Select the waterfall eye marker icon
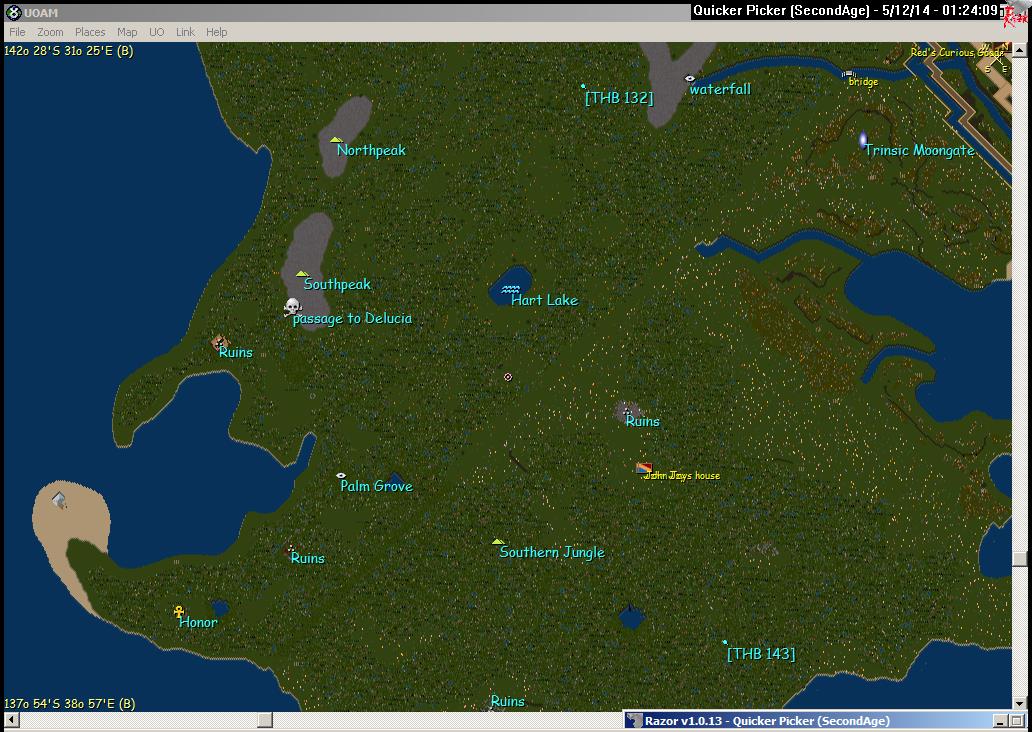Viewport: 1032px width, 732px height. pyautogui.click(x=689, y=78)
